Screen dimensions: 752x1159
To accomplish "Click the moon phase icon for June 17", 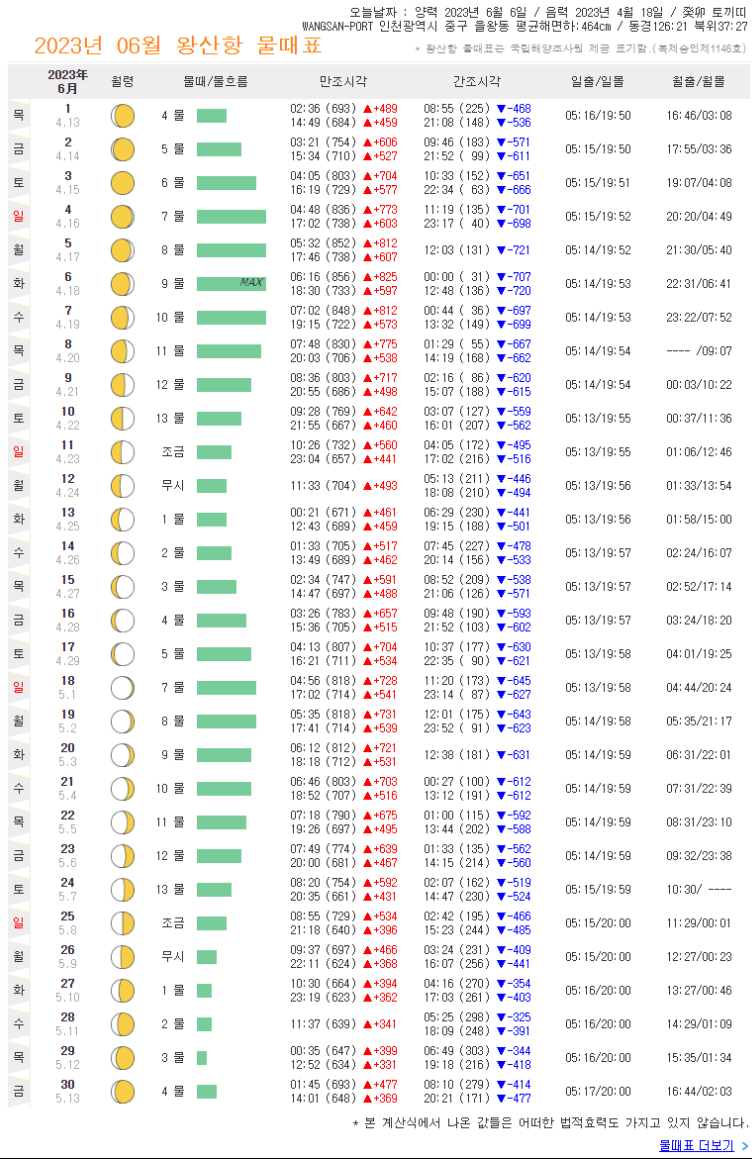I will [x=123, y=654].
